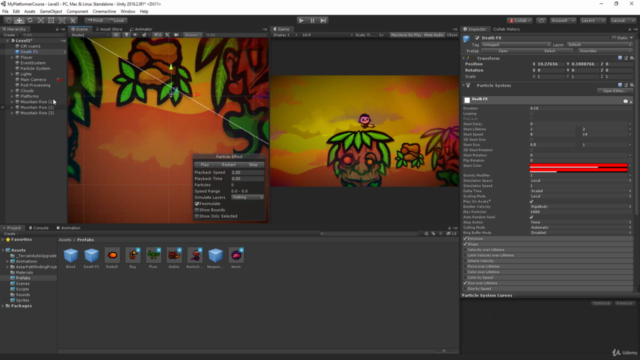Select the Rotate tool in the toolbar
This screenshot has width=640, height=360.
point(30,20)
